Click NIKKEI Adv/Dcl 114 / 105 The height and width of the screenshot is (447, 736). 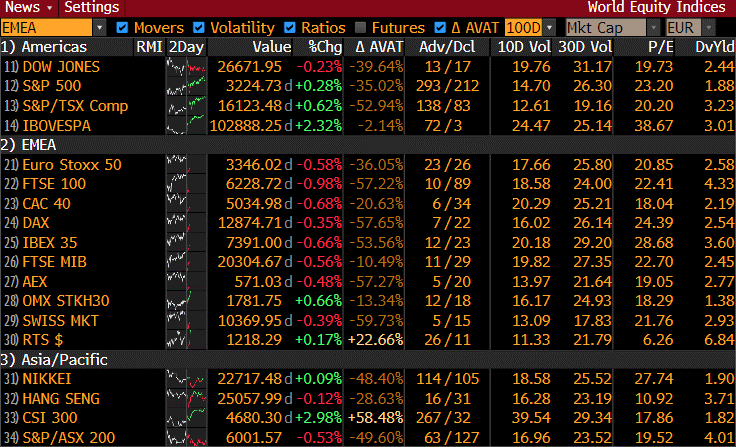(x=447, y=378)
